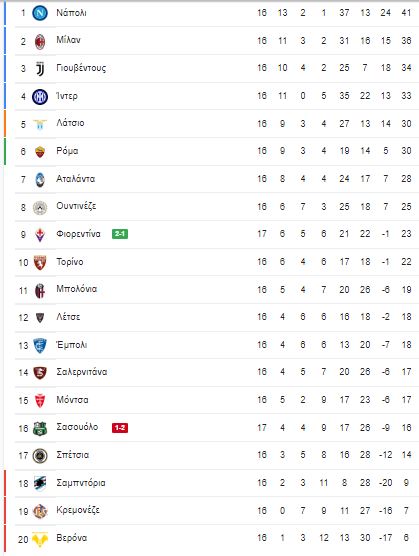This screenshot has width=419, height=556.
Task: Open the Κρεμονέζε team row name
Action: point(78,510)
